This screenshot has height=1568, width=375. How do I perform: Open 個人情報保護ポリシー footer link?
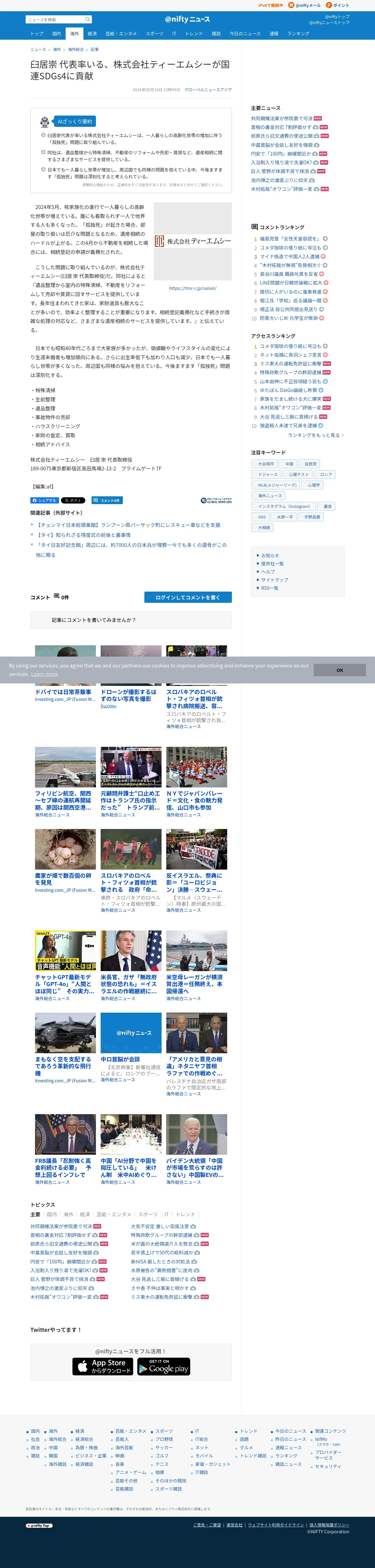click(329, 1525)
